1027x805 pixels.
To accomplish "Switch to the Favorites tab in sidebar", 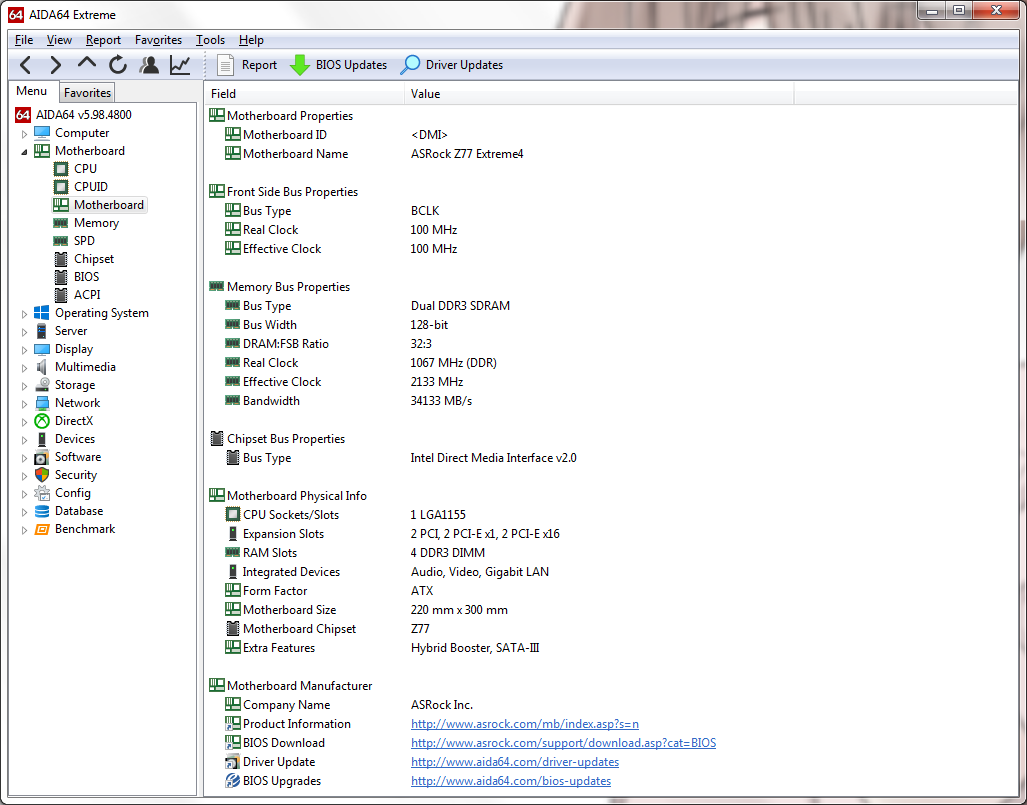I will tap(87, 93).
